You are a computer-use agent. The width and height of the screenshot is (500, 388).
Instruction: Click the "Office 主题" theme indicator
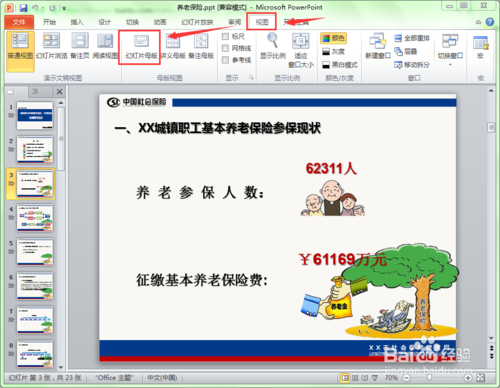pyautogui.click(x=114, y=378)
